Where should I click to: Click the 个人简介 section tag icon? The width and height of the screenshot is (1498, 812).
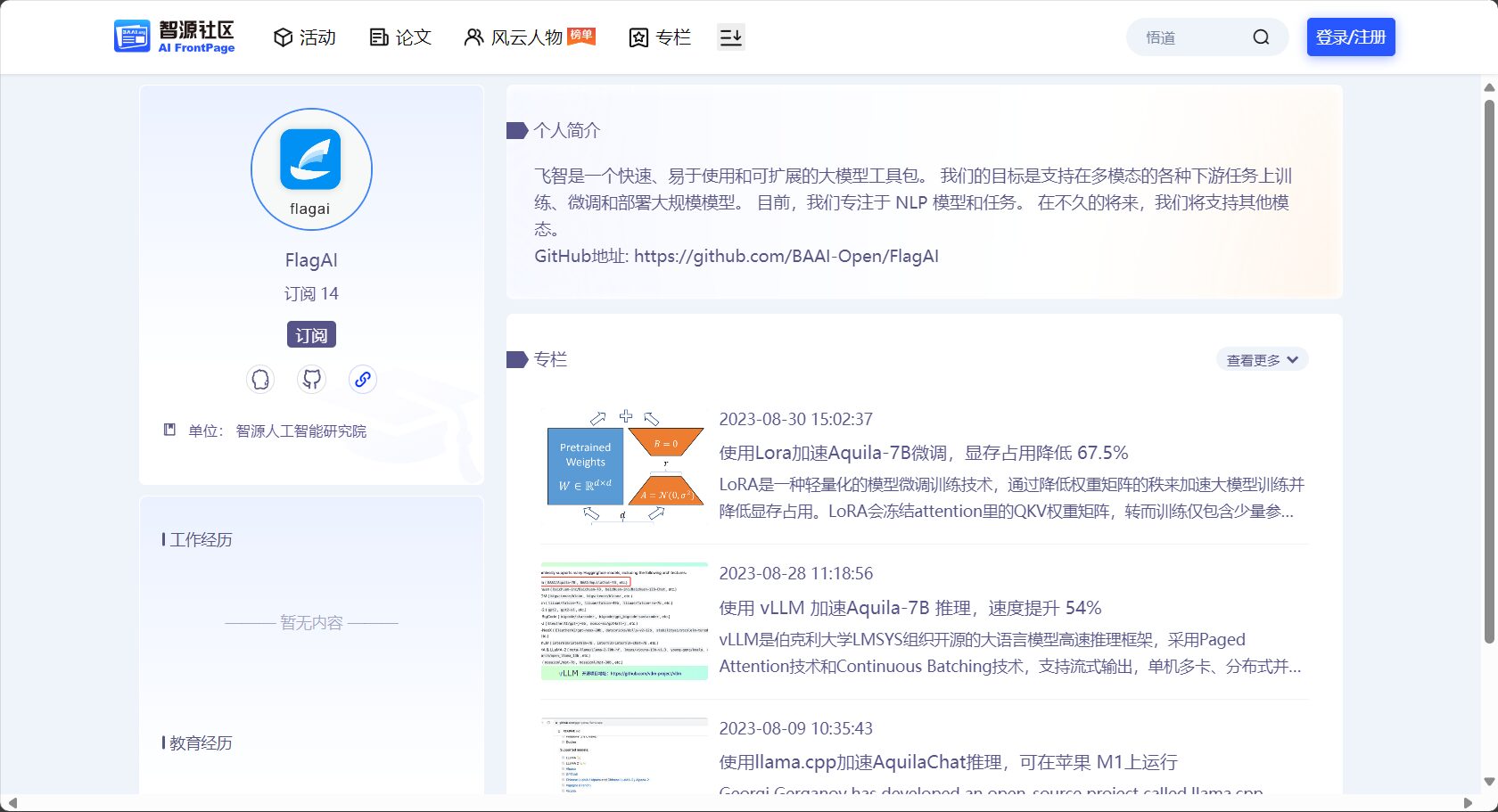517,130
